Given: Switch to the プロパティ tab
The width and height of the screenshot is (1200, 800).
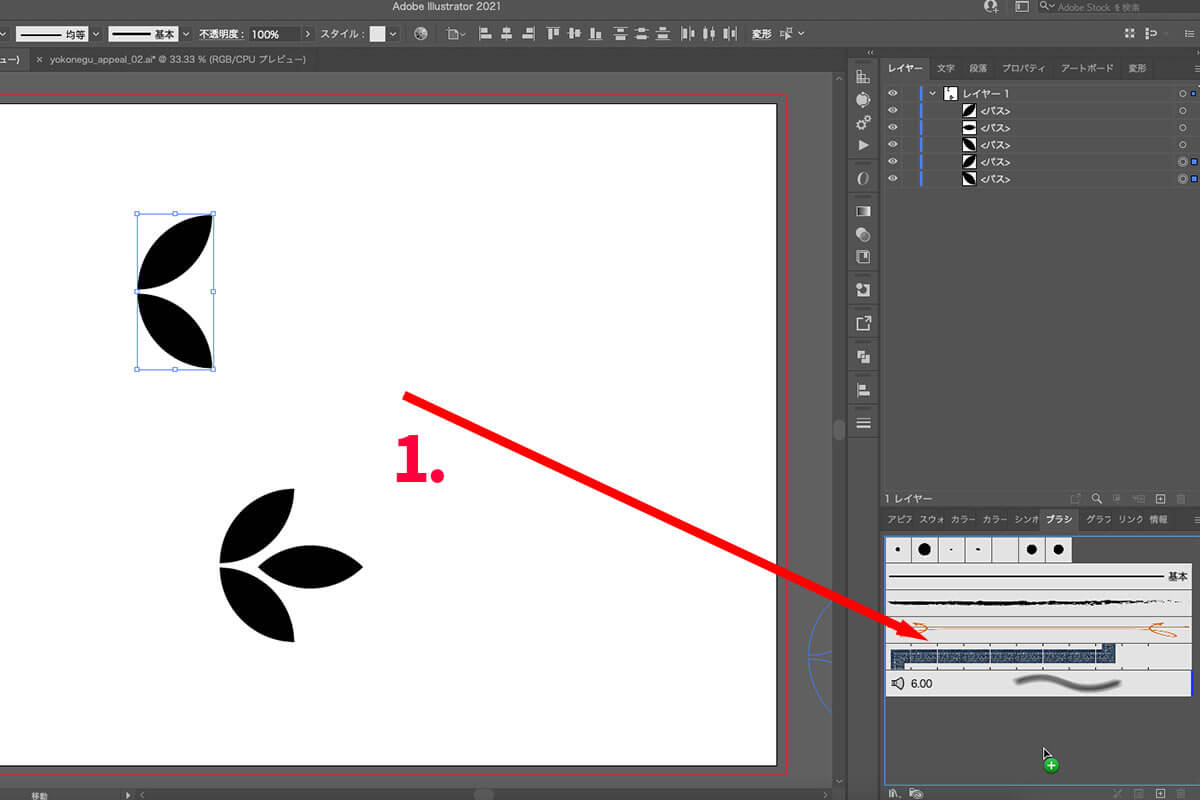Looking at the screenshot, I should 1024,68.
